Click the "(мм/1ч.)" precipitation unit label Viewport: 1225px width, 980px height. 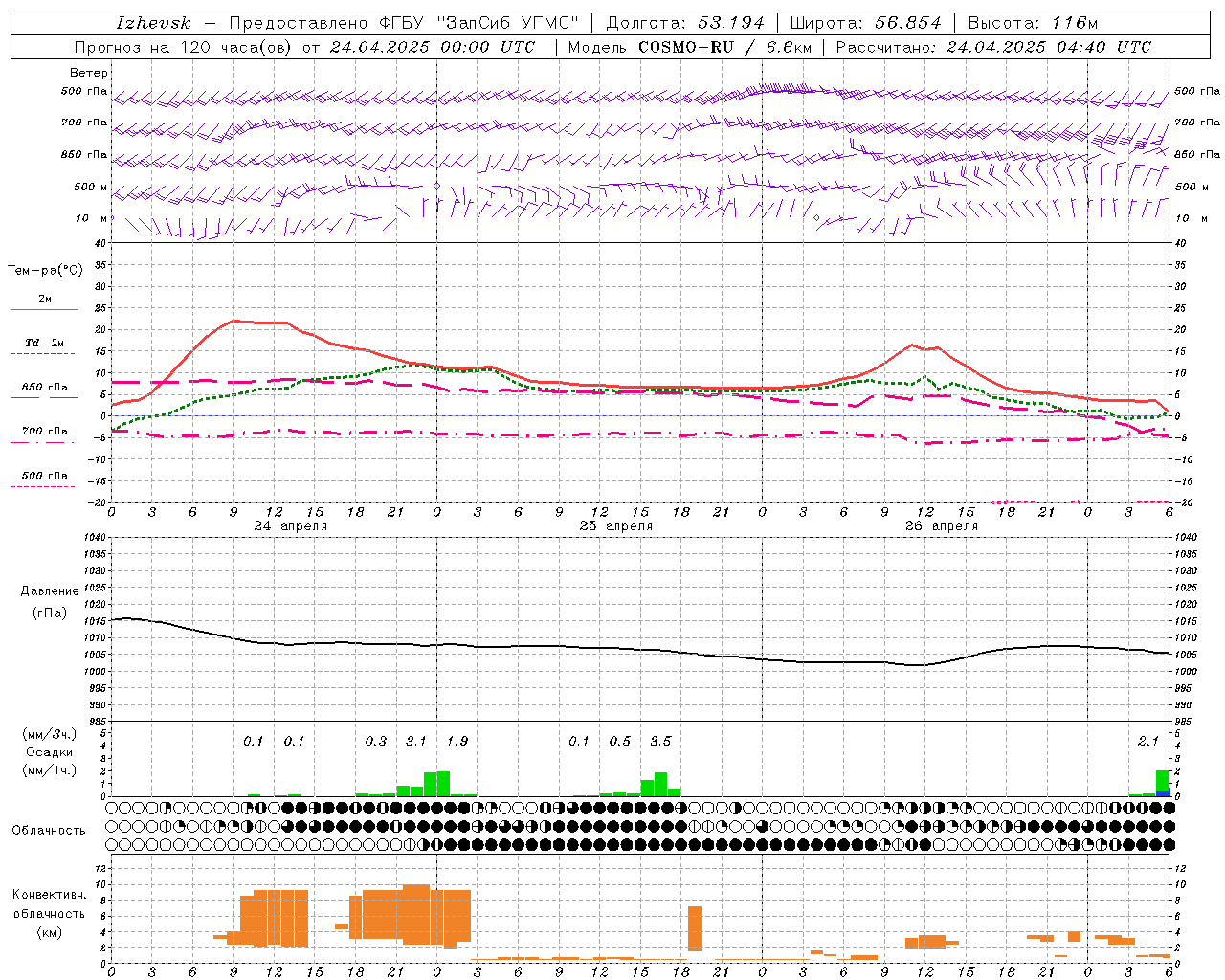50,770
